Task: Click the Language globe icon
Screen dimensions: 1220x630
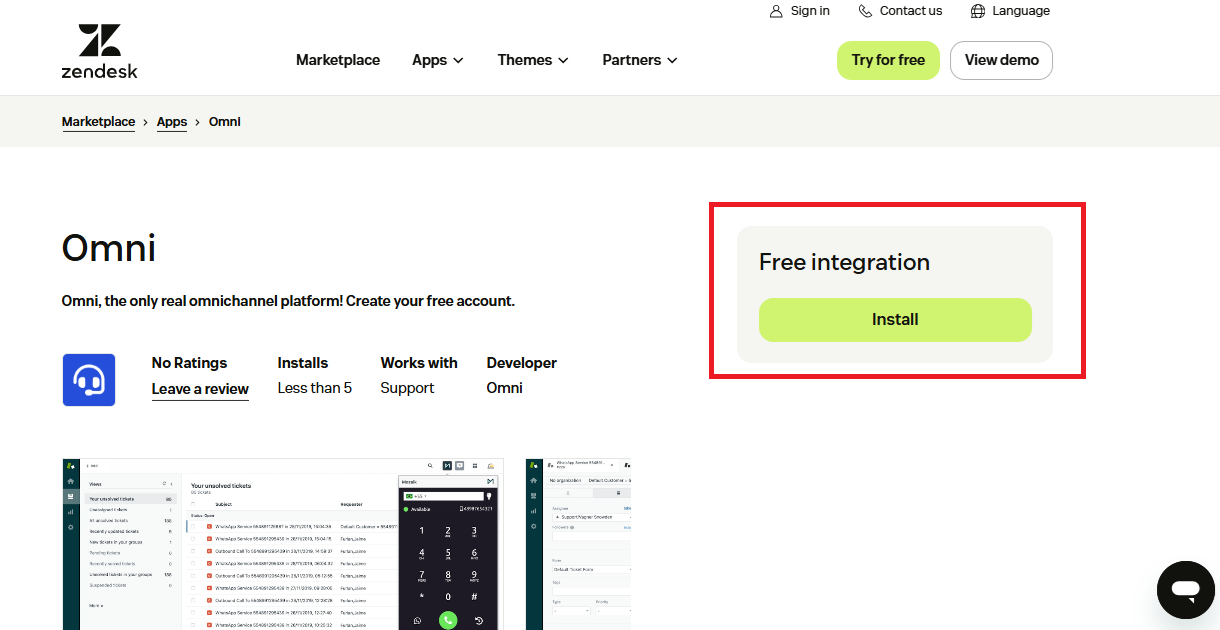Action: (x=978, y=11)
